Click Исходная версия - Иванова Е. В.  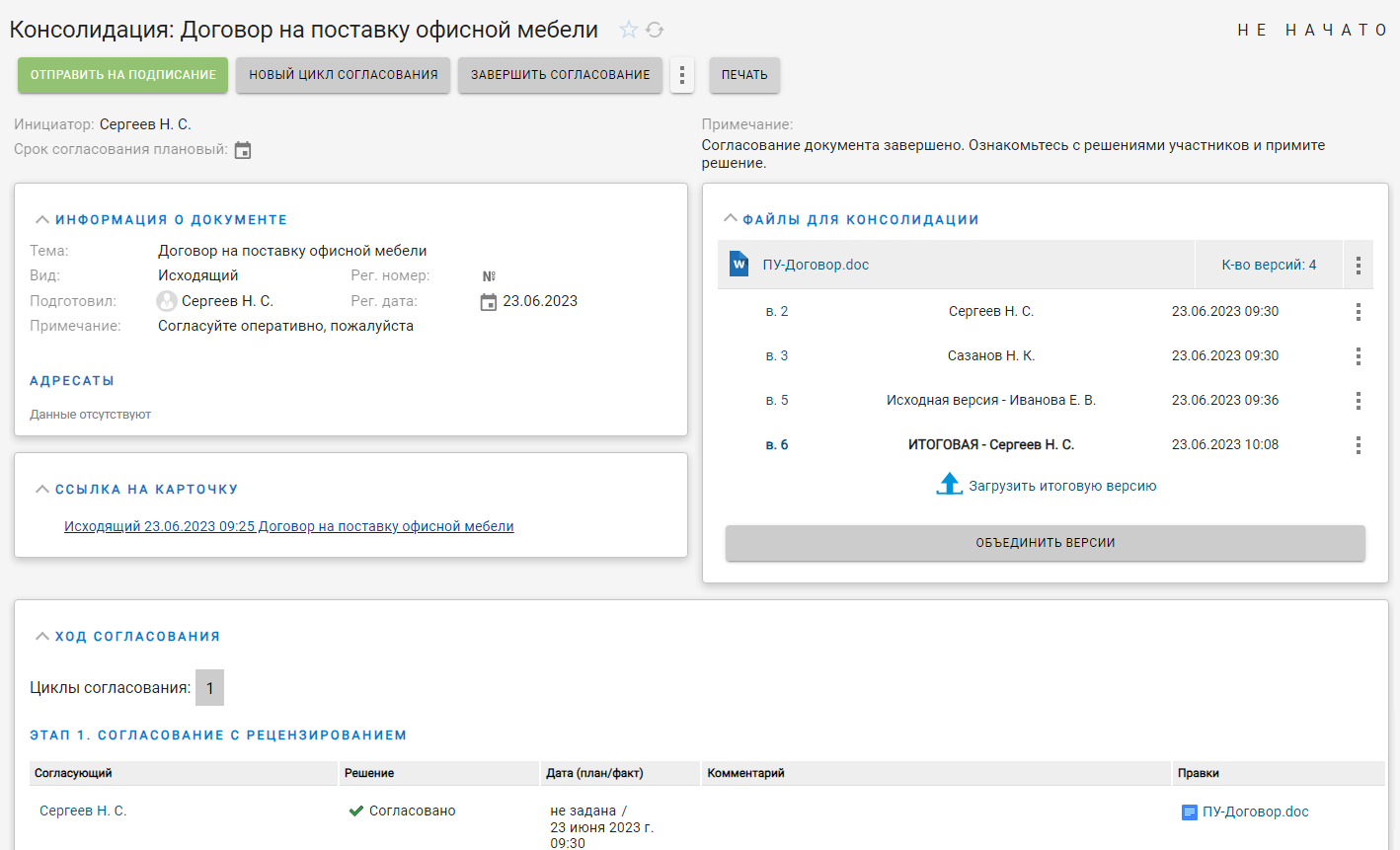click(991, 400)
